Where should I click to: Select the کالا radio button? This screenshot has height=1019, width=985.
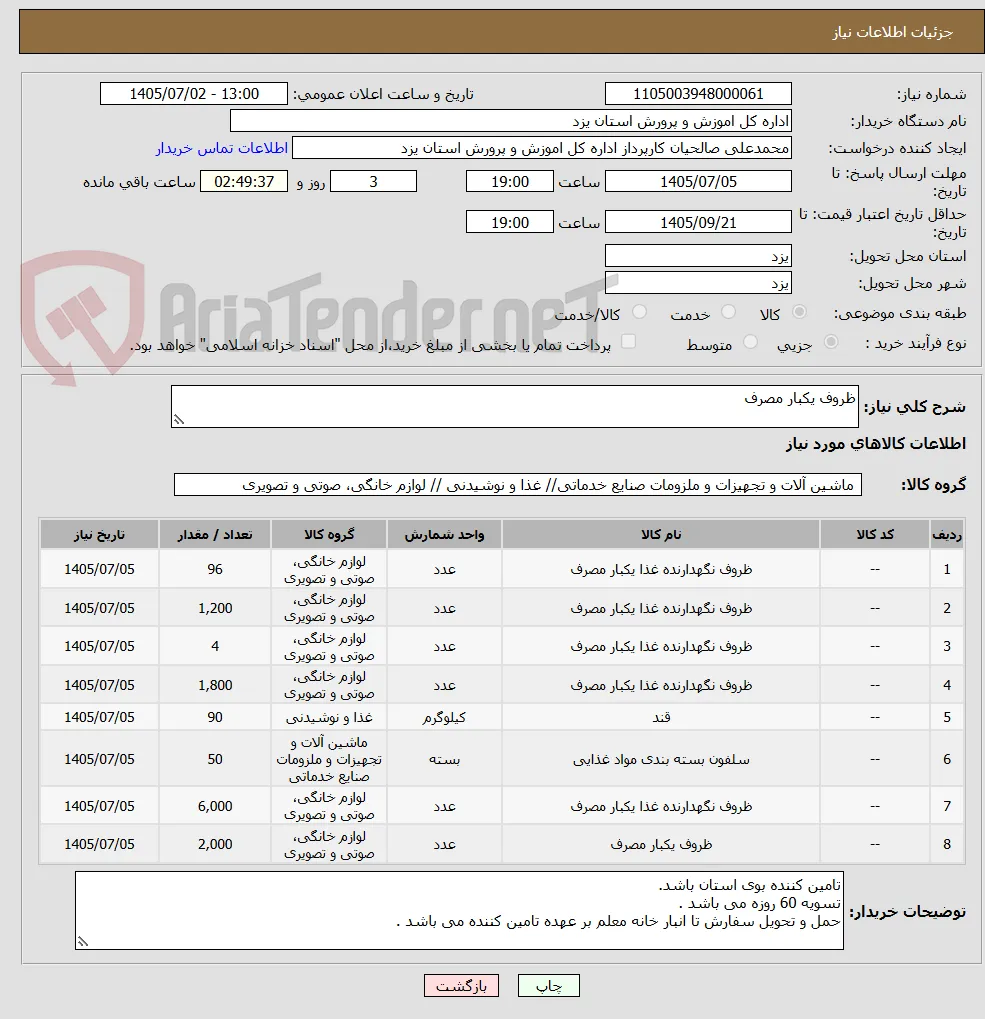click(799, 313)
